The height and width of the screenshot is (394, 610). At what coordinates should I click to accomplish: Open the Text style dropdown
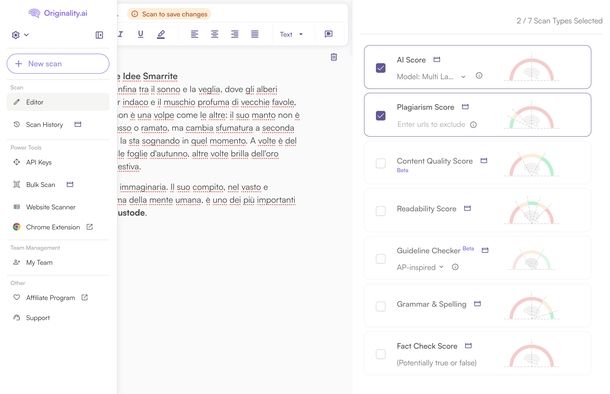coord(291,34)
